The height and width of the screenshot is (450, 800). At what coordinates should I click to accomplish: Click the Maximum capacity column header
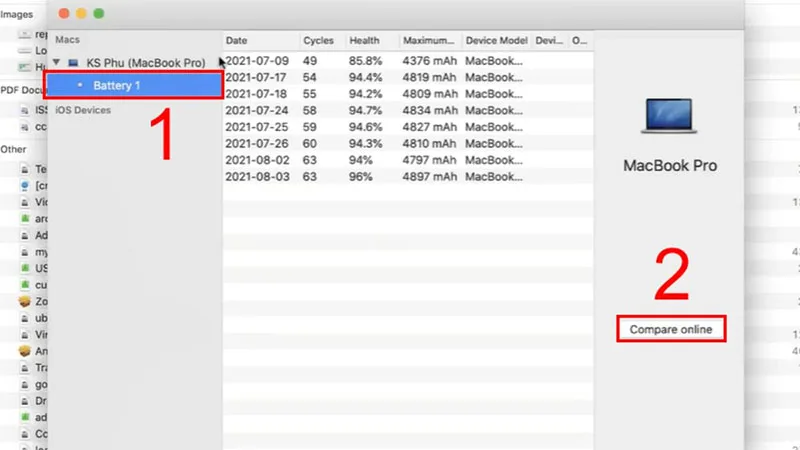click(x=430, y=40)
